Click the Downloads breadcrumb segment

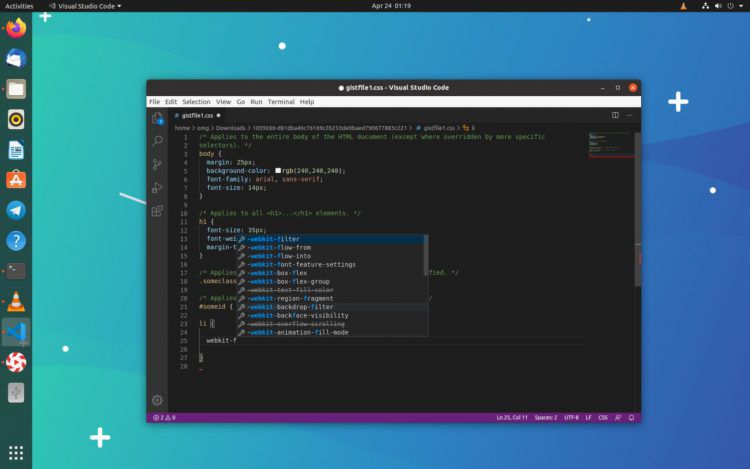tap(230, 128)
